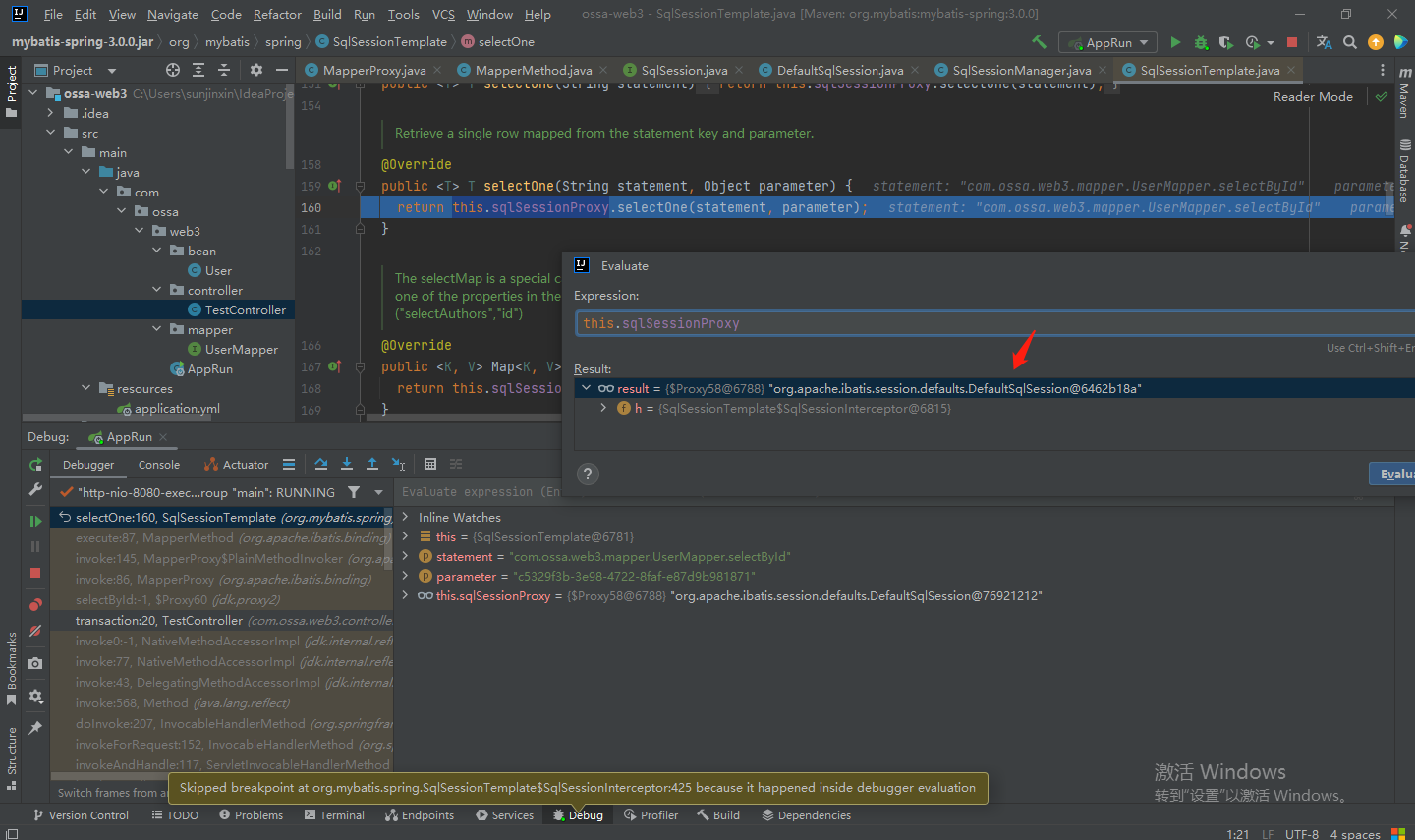Open Search Everywhere magnifier icon
Screen dimensions: 1415x840
click(1350, 42)
